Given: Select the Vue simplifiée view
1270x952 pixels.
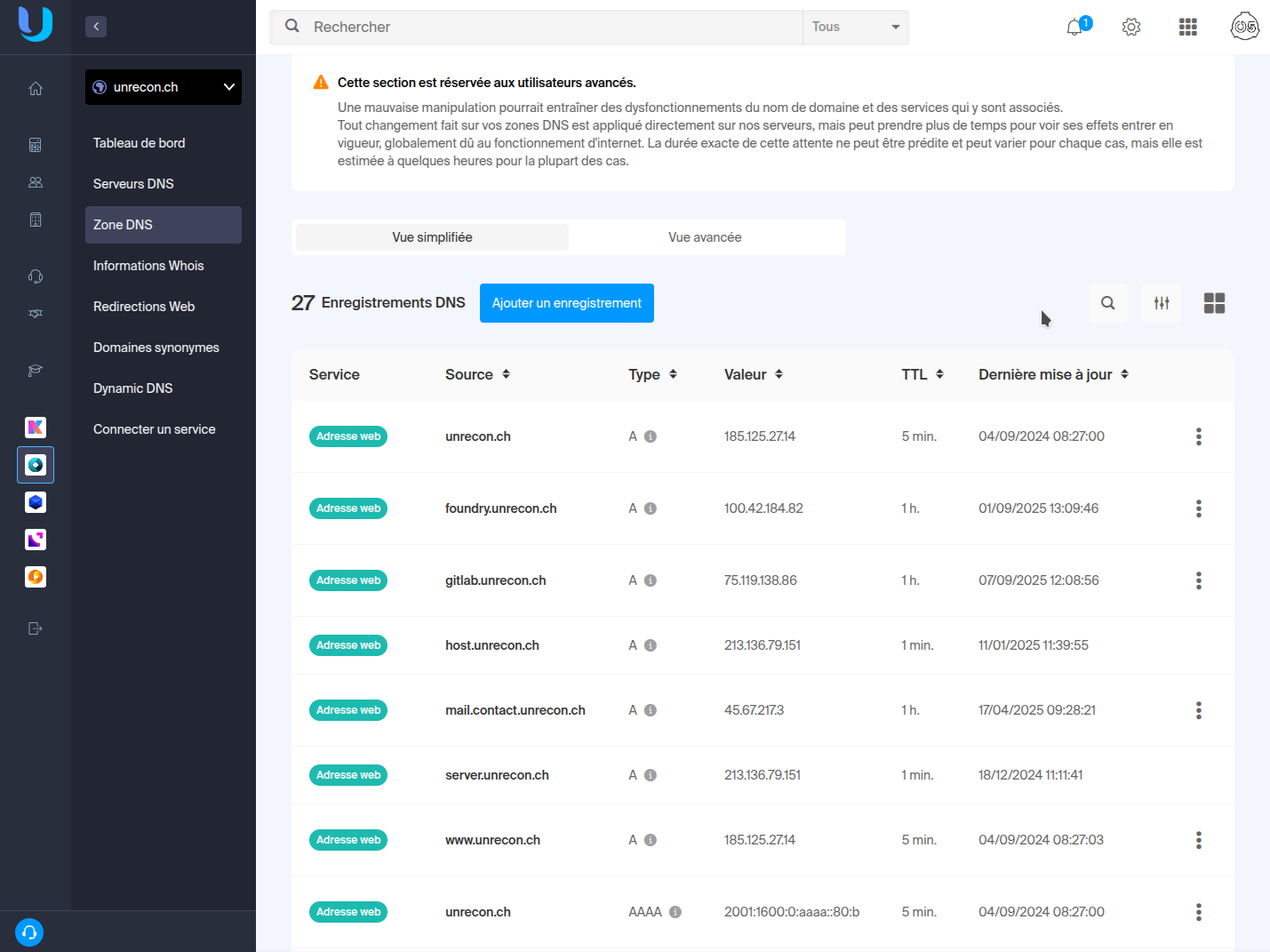Looking at the screenshot, I should pos(432,237).
